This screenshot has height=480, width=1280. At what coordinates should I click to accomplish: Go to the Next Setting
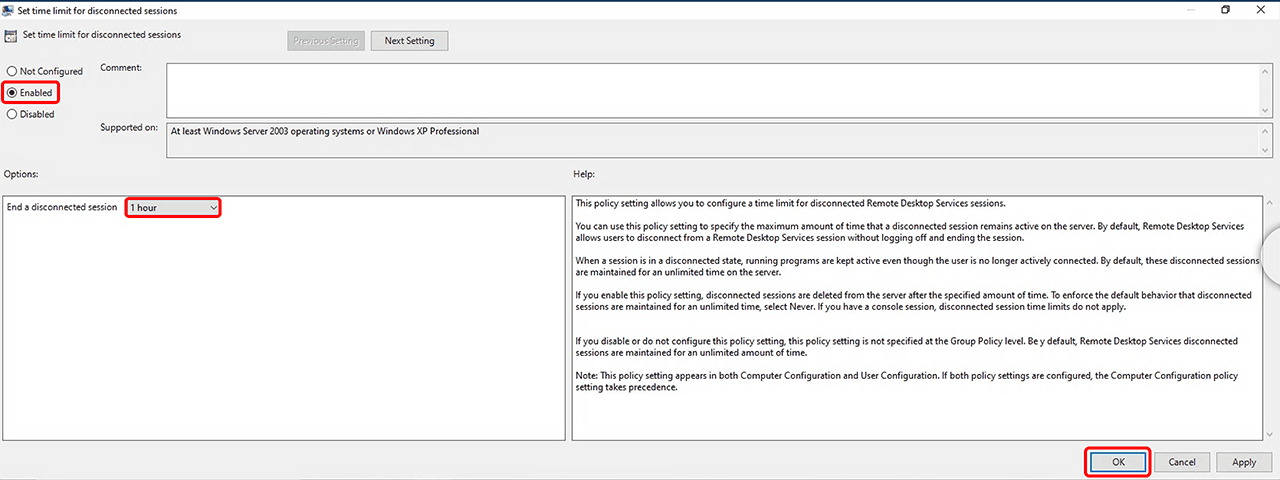409,41
